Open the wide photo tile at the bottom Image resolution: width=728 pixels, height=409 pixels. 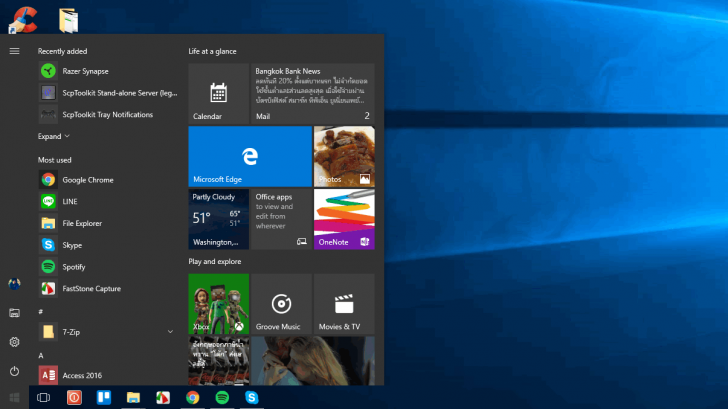(313, 361)
